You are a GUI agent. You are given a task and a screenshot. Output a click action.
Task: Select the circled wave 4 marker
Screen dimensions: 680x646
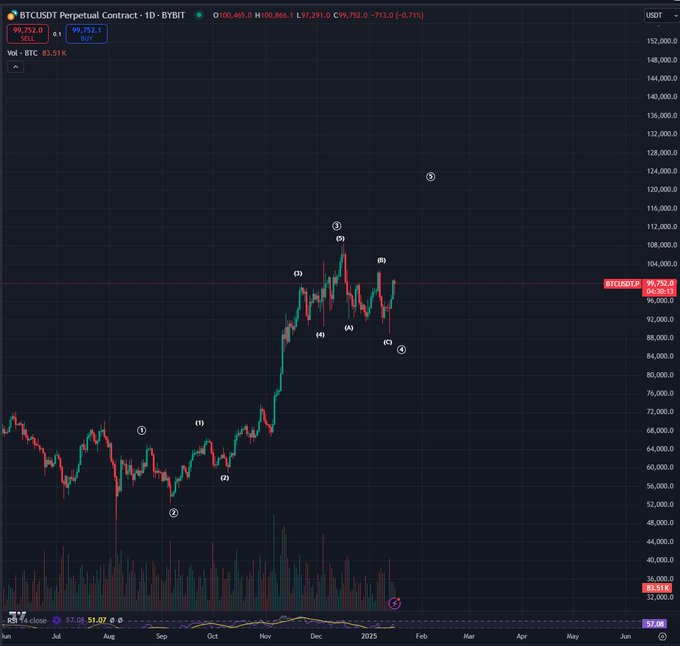[x=401, y=349]
